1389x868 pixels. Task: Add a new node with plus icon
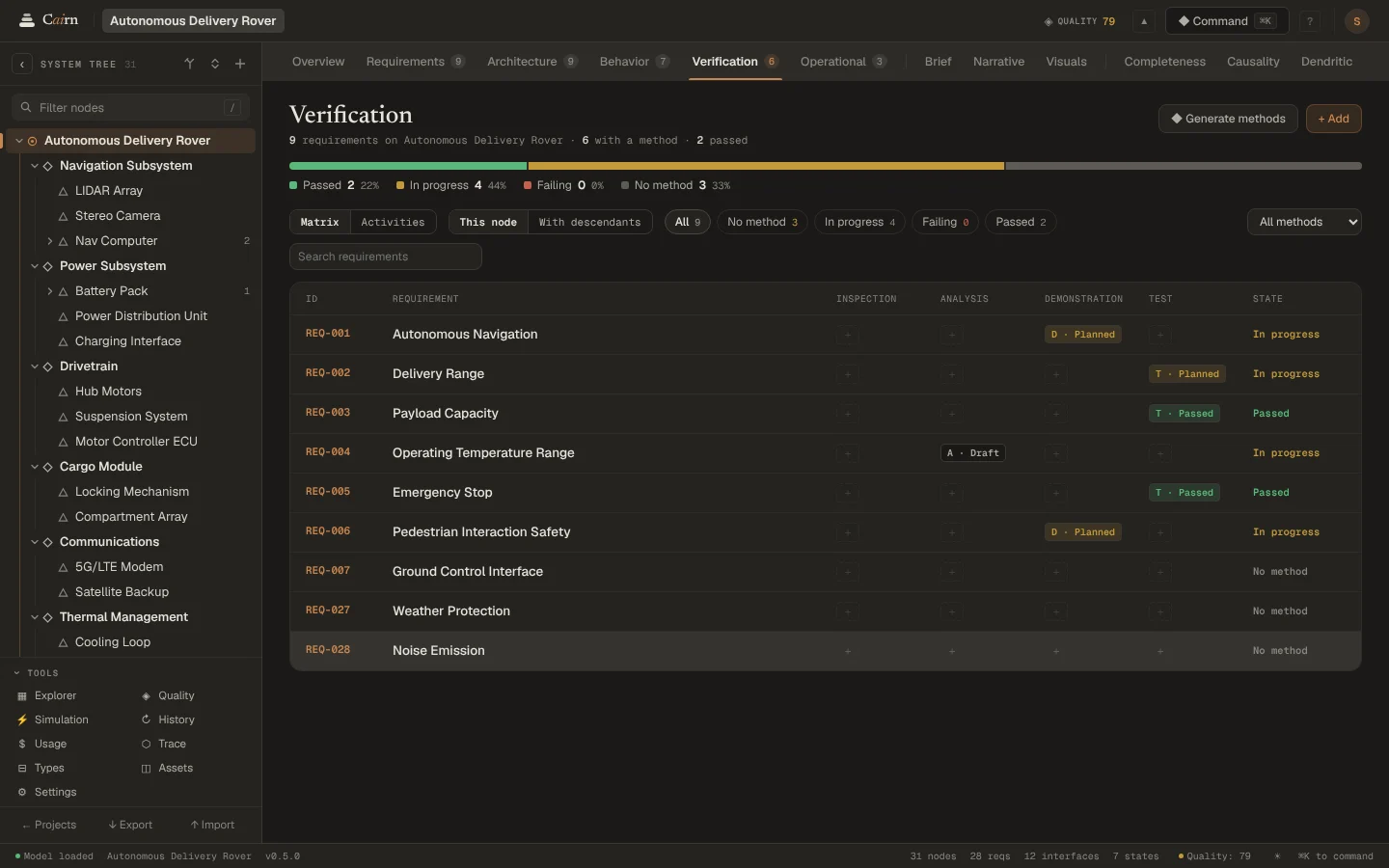(240, 64)
